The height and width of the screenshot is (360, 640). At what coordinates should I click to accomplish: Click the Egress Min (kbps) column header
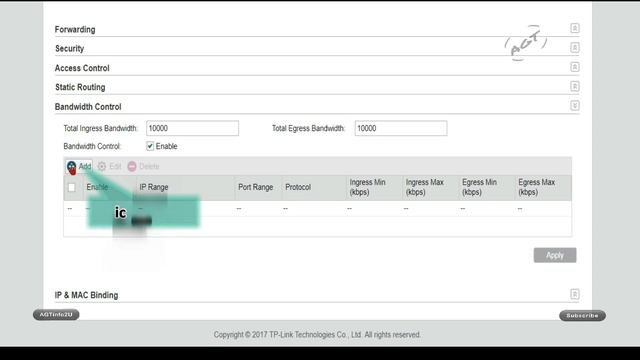[479, 187]
